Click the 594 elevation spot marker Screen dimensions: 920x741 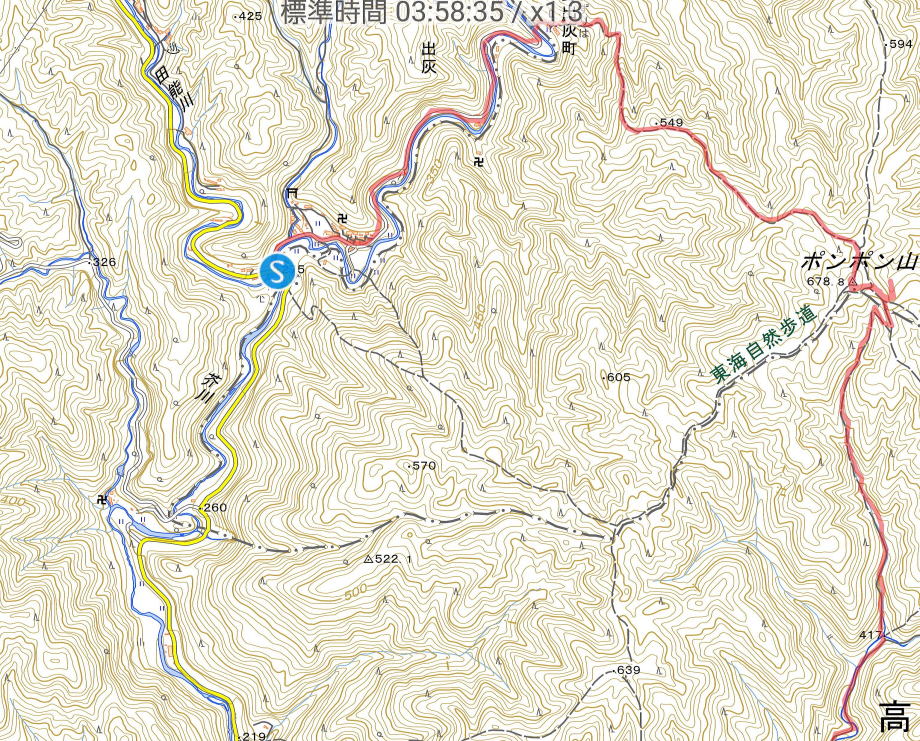coord(898,44)
